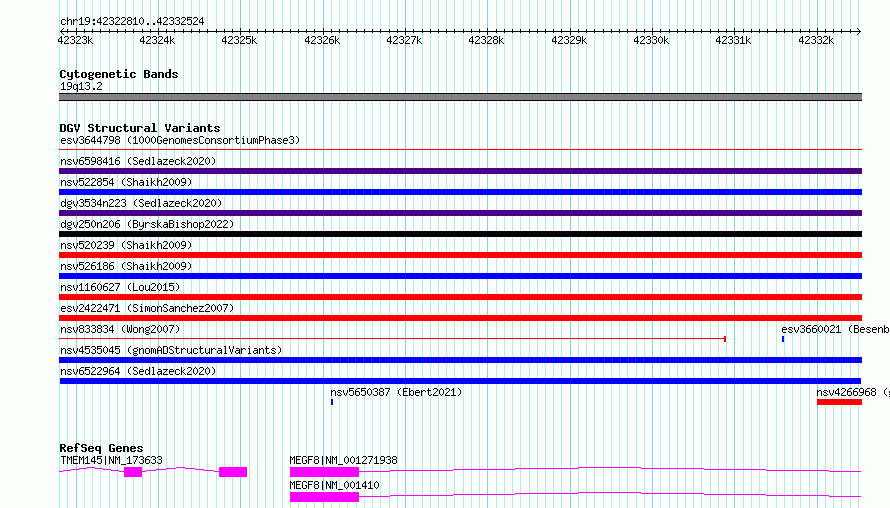Click the MEGF8 NM_001271938 magenta exon block

324,472
